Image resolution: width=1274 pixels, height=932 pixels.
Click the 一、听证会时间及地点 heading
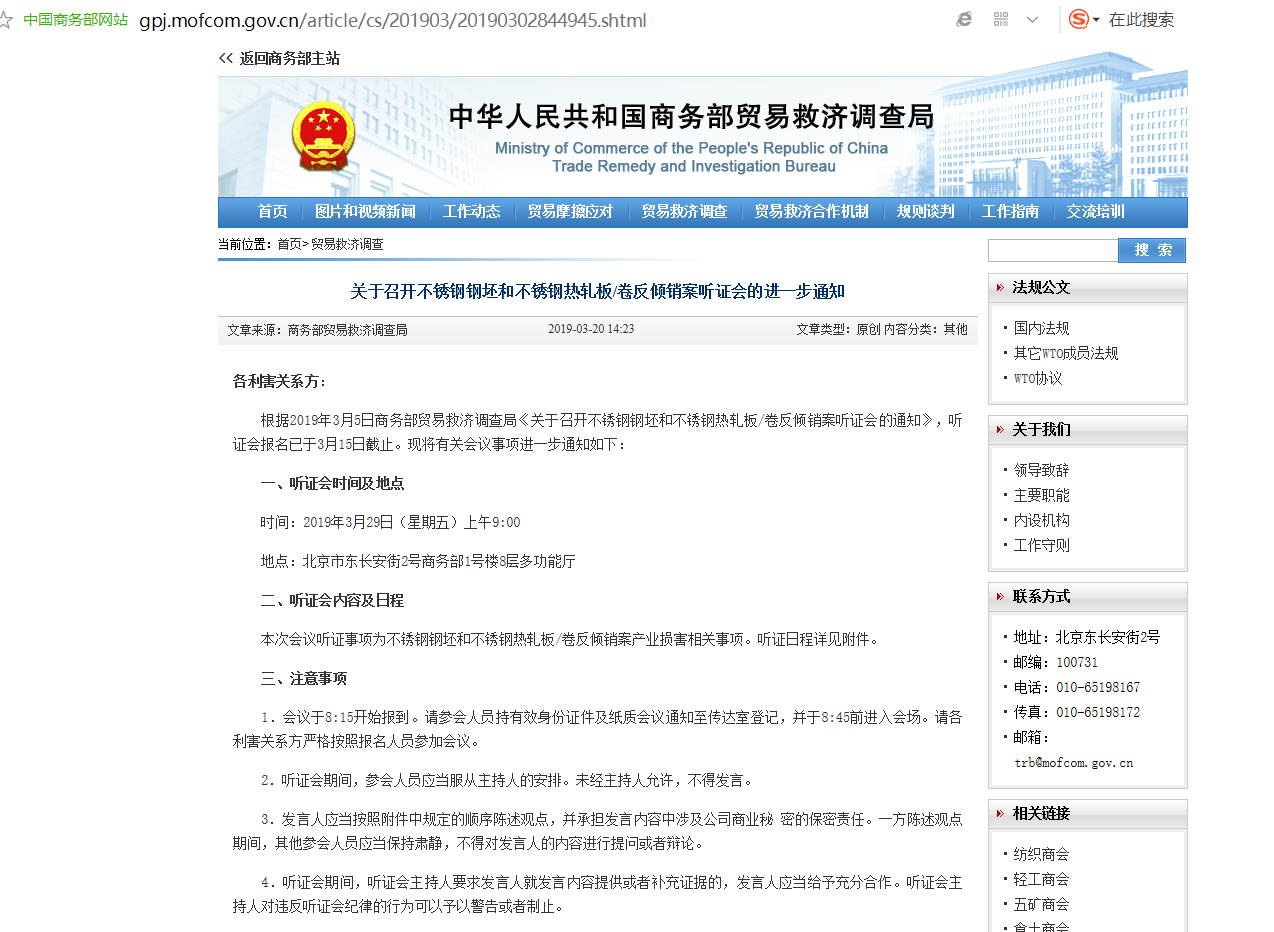pos(332,483)
